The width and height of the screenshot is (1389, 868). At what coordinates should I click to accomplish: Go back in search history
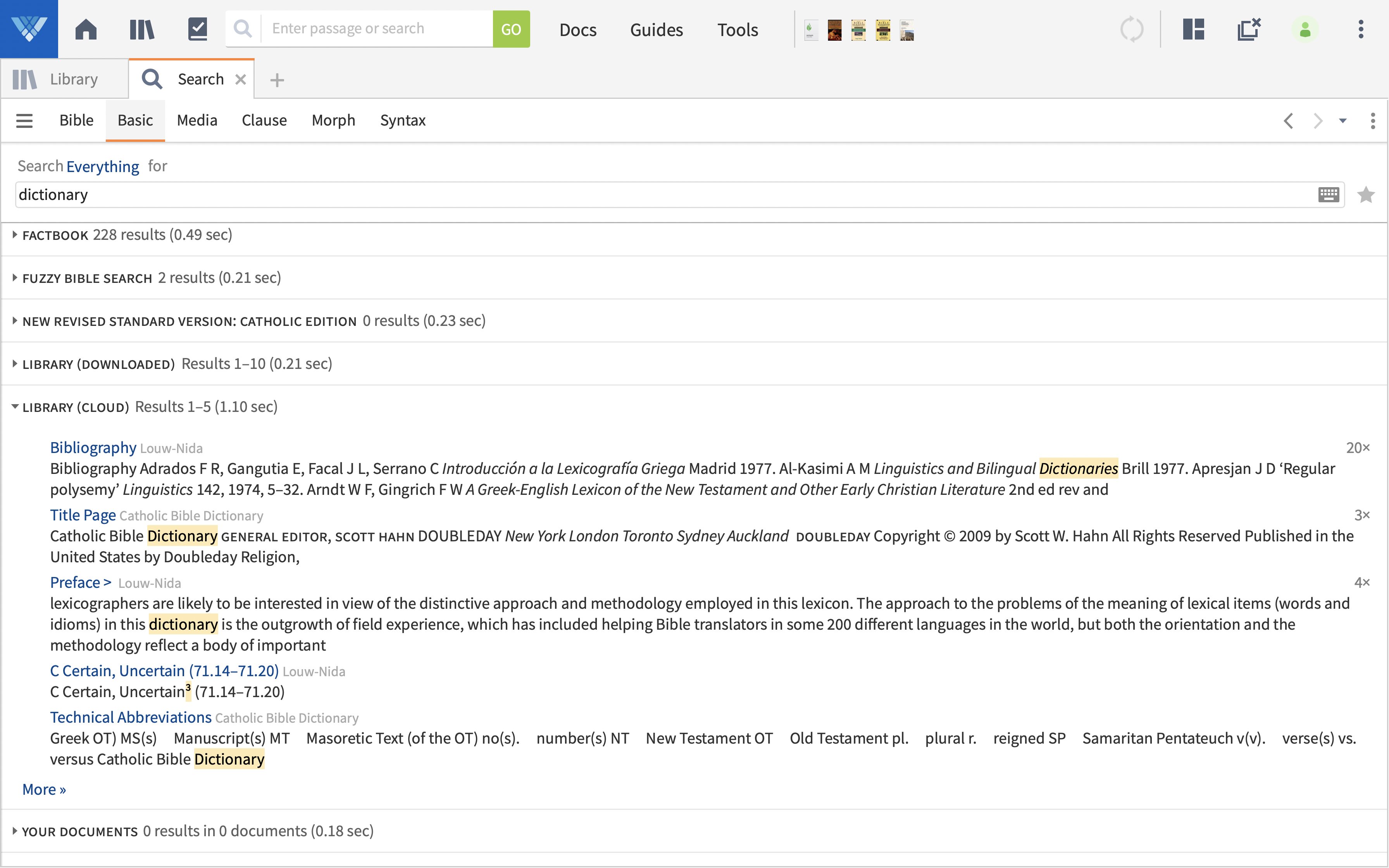point(1289,121)
